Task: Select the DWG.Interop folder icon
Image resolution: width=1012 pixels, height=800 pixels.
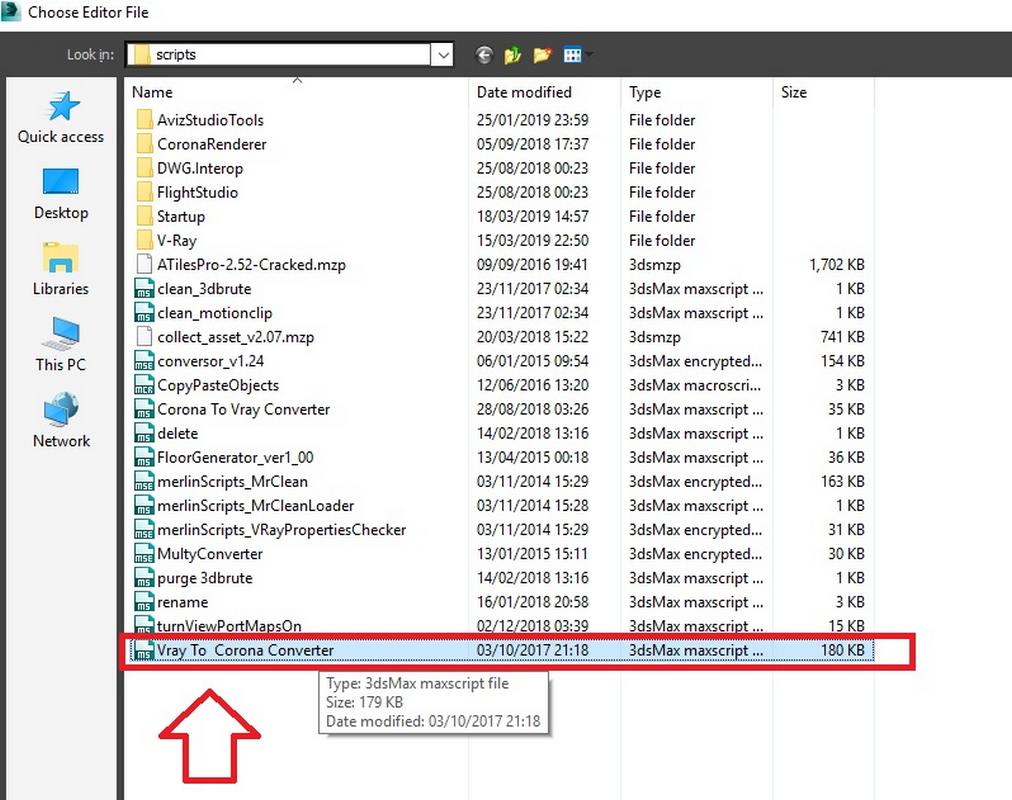Action: pyautogui.click(x=145, y=168)
